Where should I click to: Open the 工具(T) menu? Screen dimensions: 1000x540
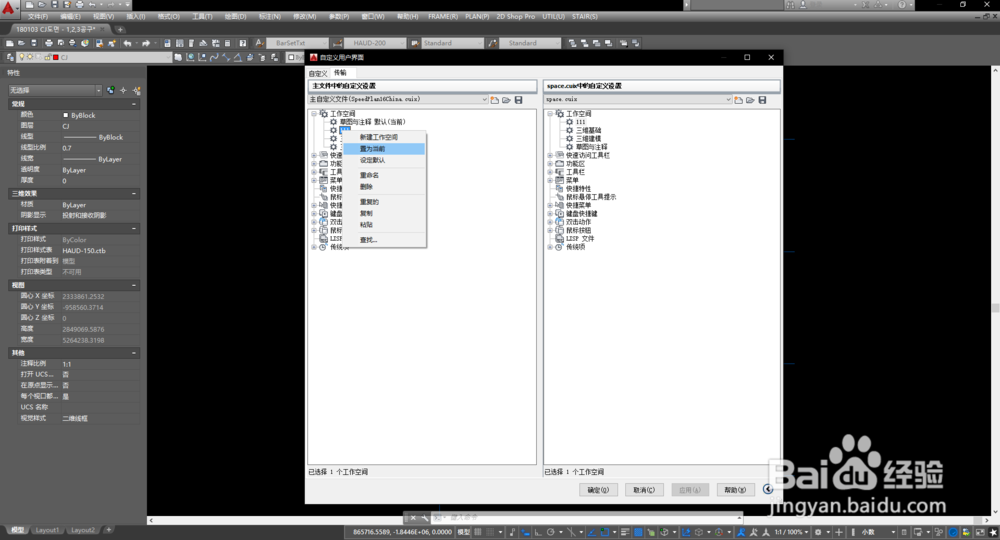tap(202, 17)
